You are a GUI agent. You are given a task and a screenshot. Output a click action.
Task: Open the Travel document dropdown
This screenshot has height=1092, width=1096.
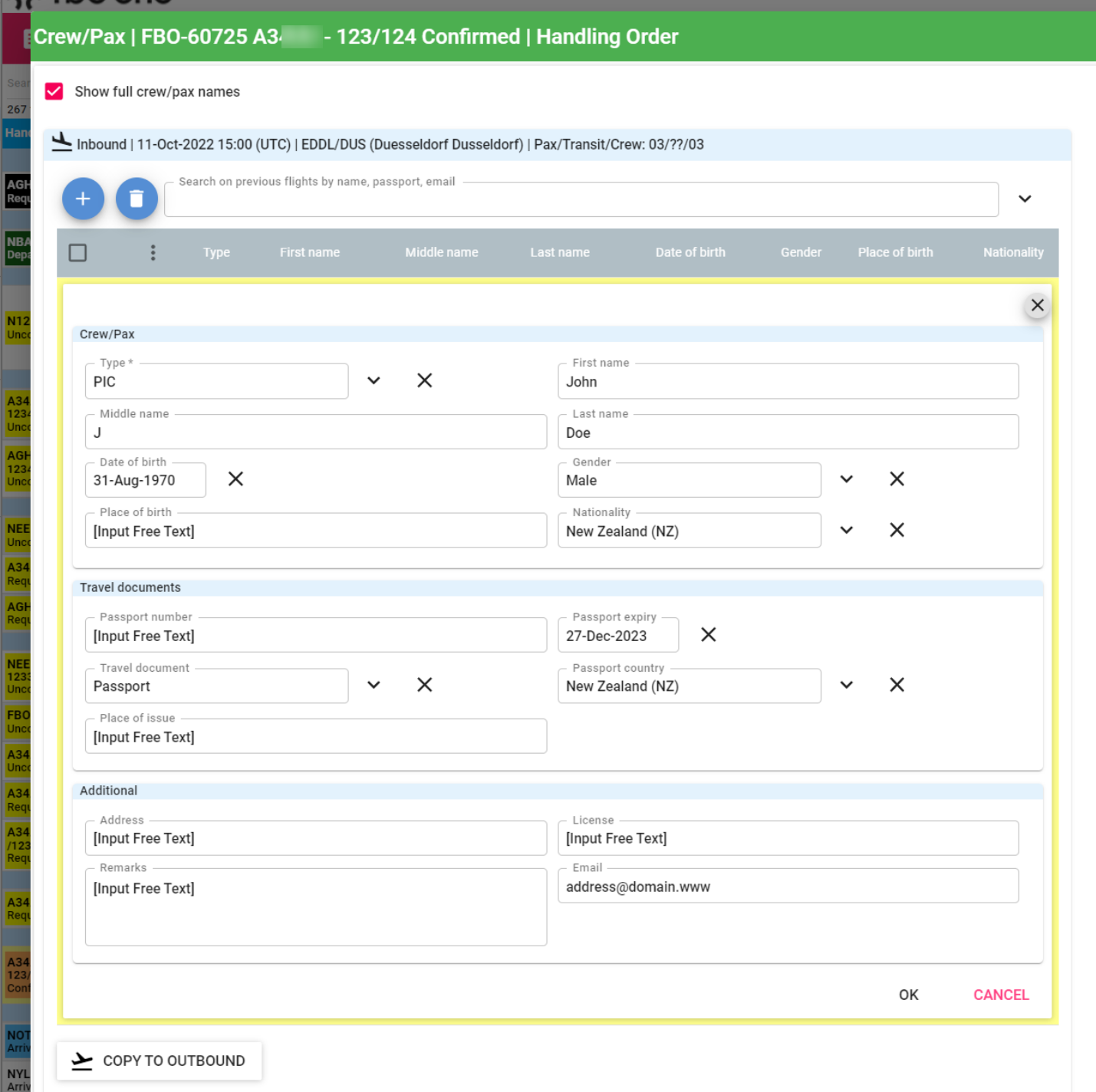374,685
